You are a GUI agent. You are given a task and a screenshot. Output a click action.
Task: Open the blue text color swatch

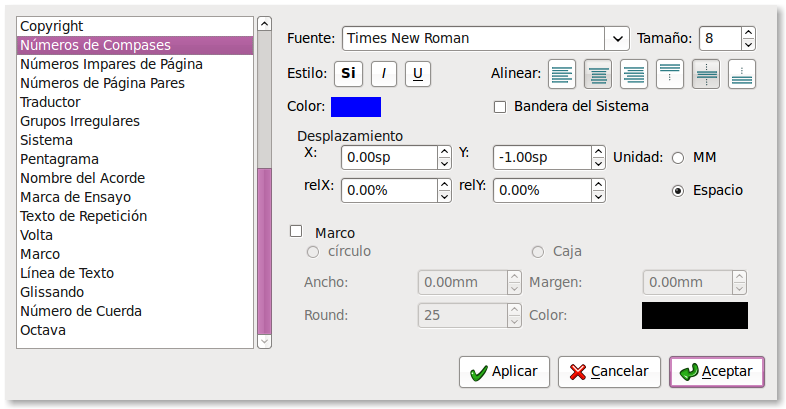point(356,107)
